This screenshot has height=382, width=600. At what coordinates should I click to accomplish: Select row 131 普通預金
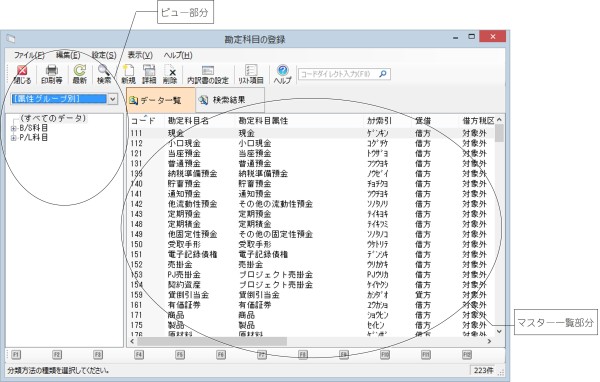point(311,163)
